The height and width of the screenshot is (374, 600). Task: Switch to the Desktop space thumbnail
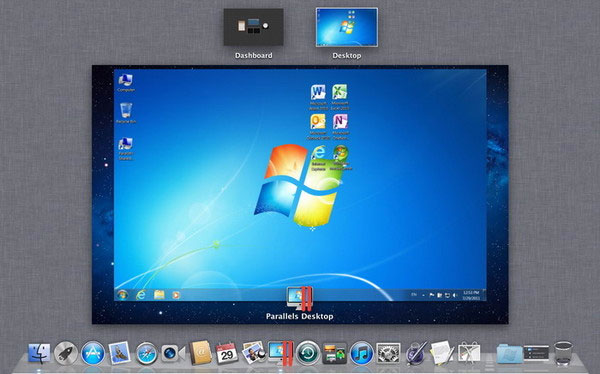pyautogui.click(x=347, y=27)
